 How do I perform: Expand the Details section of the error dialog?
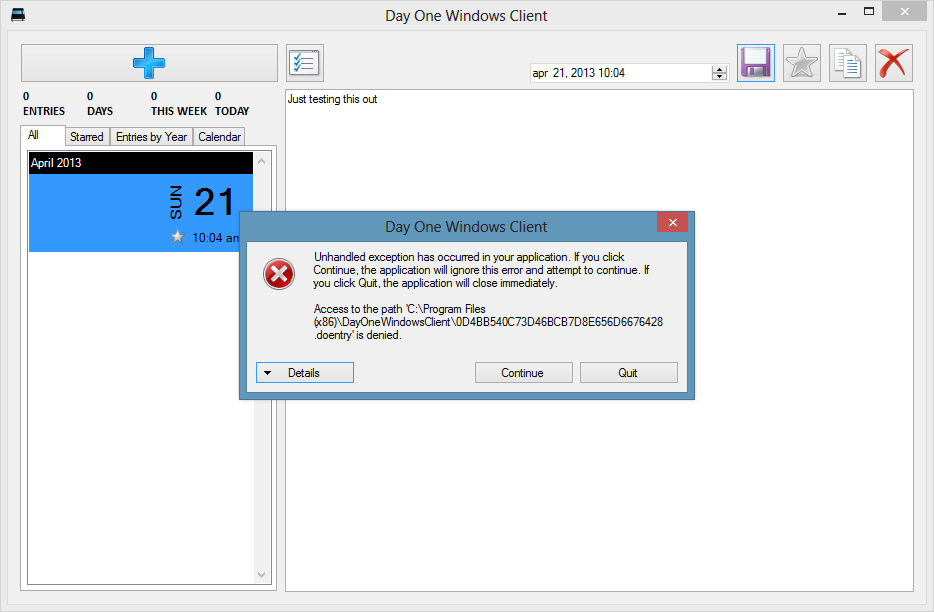304,372
